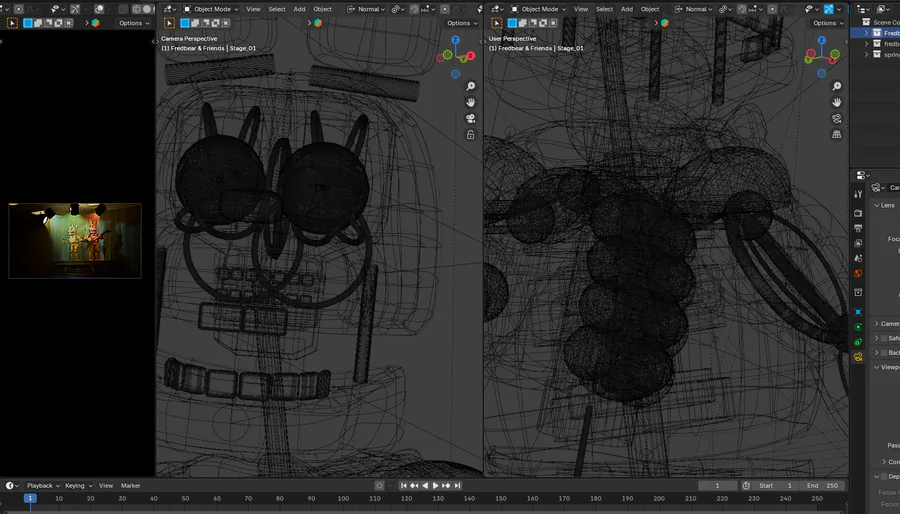Open Options dropdown in leftmost rendered viewport
Viewport: 900px width, 514px height.
click(134, 23)
